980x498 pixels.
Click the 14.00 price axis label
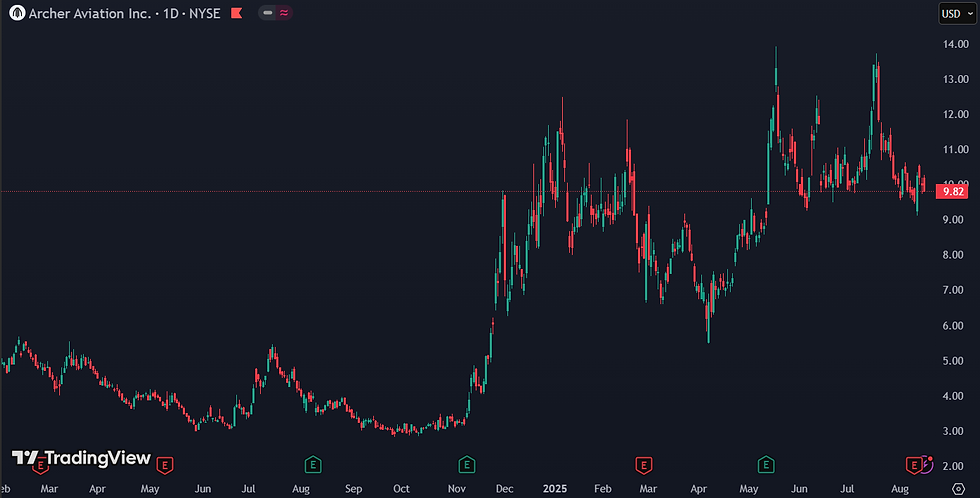[x=956, y=44]
